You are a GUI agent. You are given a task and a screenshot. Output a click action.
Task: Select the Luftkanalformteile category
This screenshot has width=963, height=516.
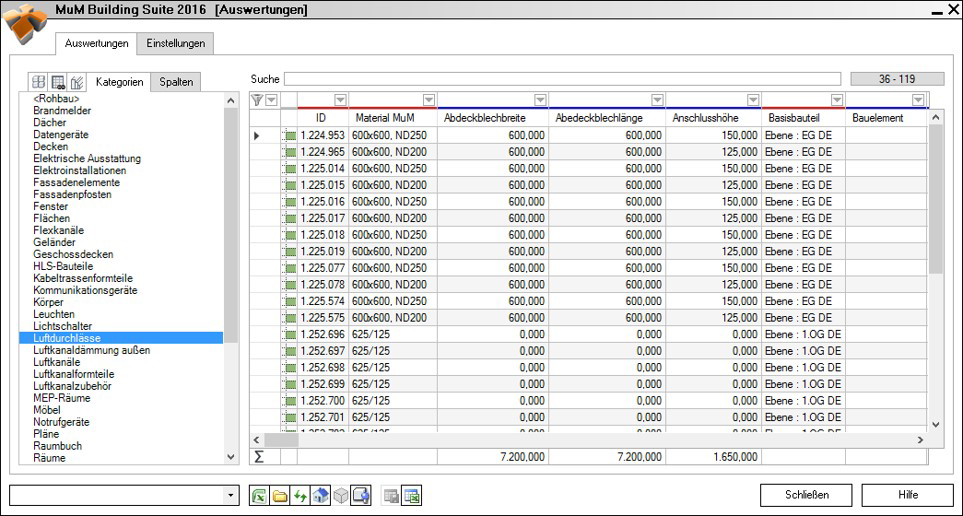click(x=74, y=374)
